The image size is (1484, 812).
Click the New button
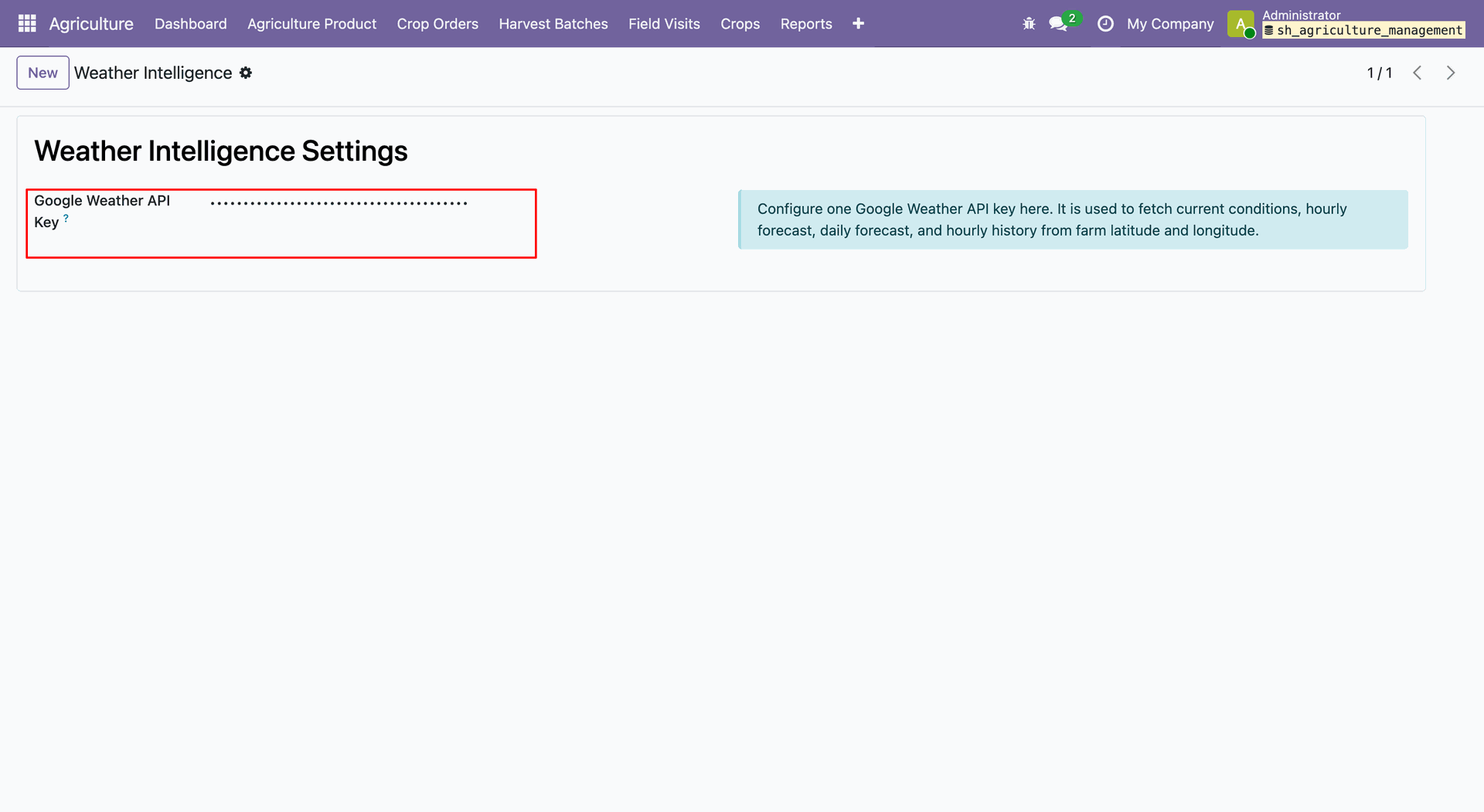tap(43, 73)
